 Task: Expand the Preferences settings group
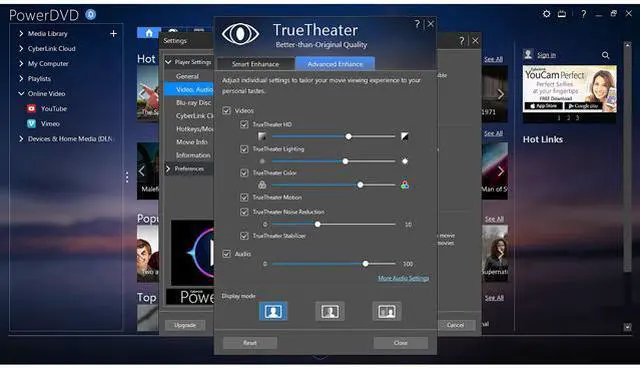pos(168,168)
